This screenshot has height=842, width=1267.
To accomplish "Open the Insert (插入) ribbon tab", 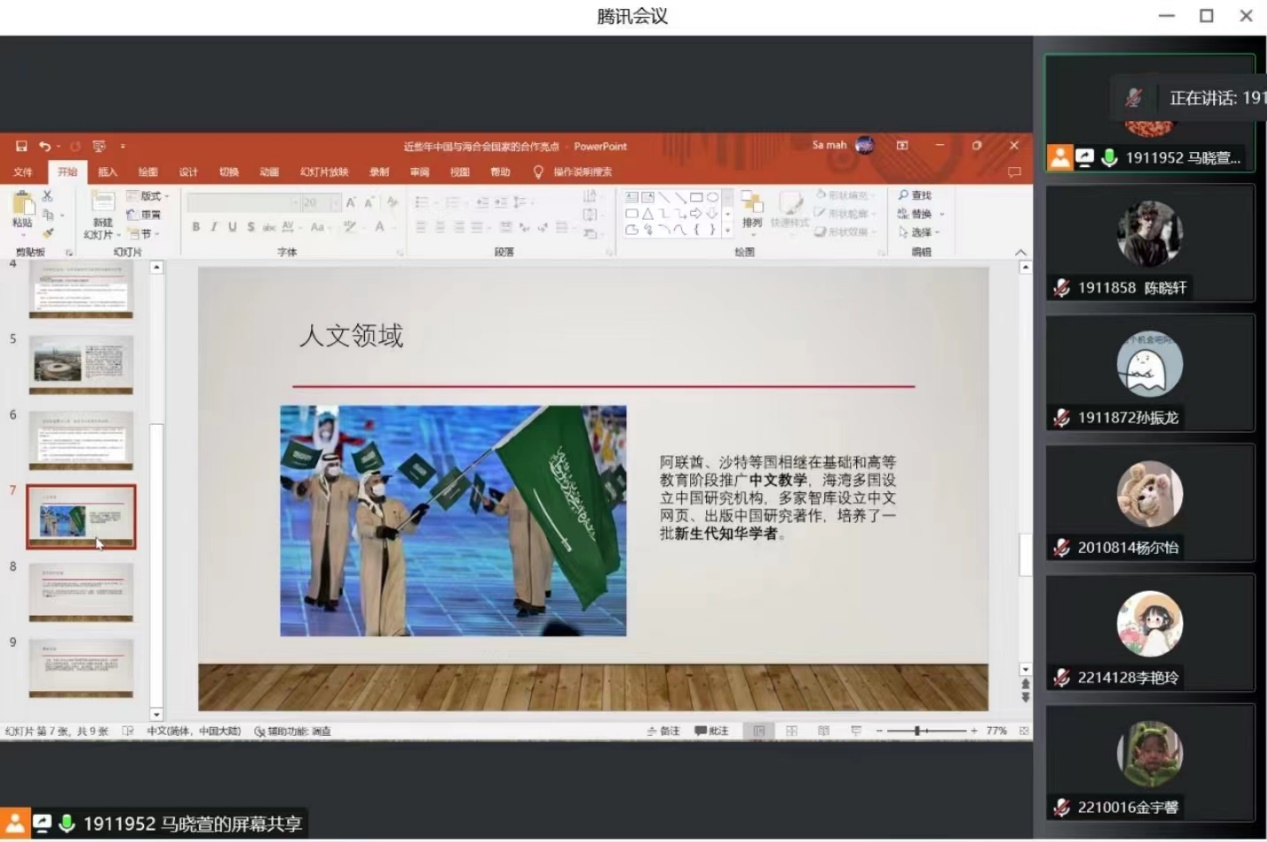I will click(x=108, y=172).
